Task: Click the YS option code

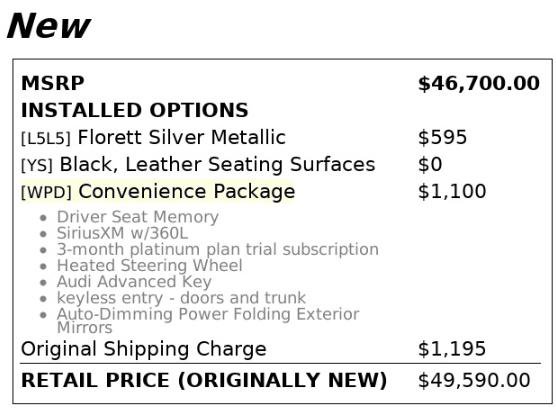Action: tap(37, 166)
